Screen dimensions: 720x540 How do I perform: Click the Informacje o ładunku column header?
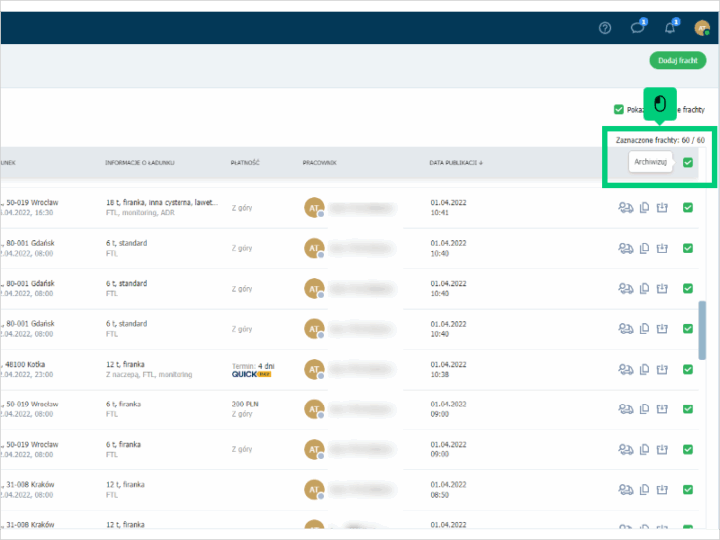142,162
